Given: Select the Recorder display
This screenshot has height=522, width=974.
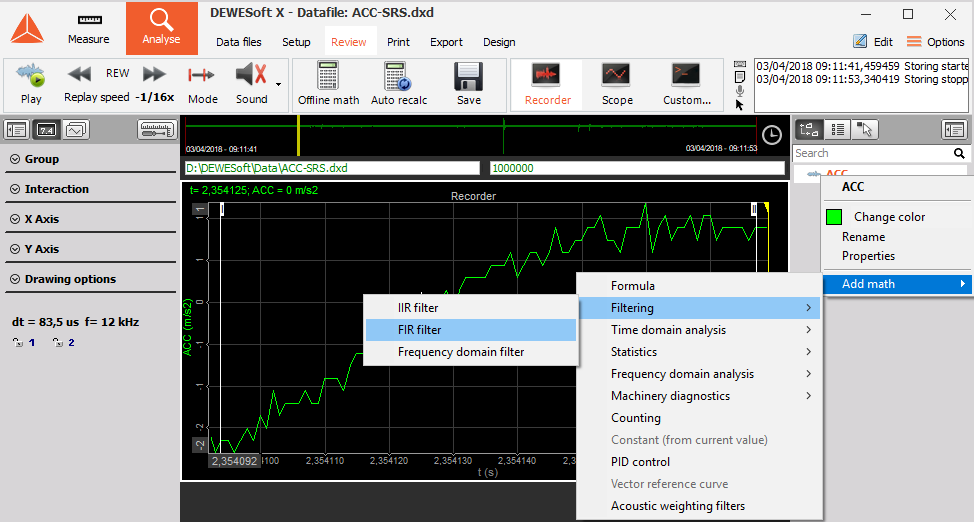Looking at the screenshot, I should pyautogui.click(x=547, y=84).
